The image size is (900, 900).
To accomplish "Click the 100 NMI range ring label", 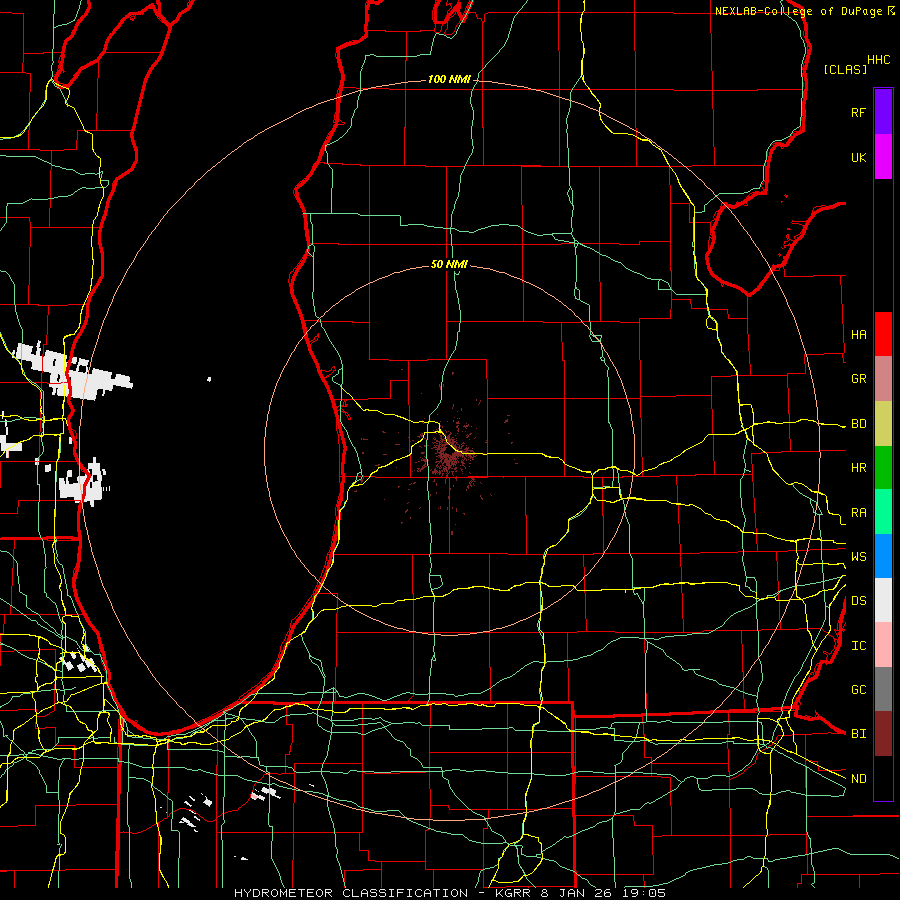I will (449, 79).
